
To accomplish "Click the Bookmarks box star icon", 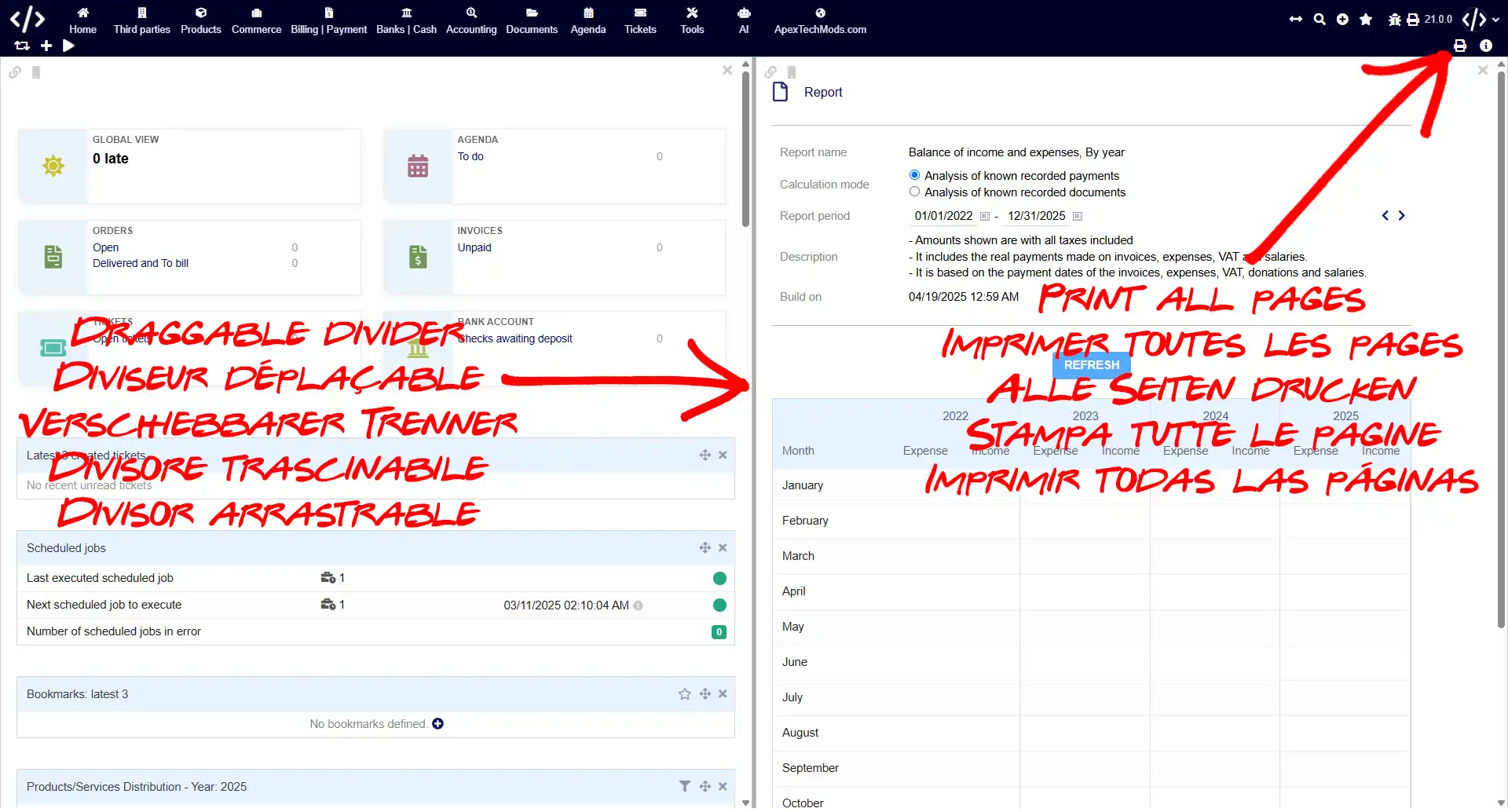I will [685, 694].
